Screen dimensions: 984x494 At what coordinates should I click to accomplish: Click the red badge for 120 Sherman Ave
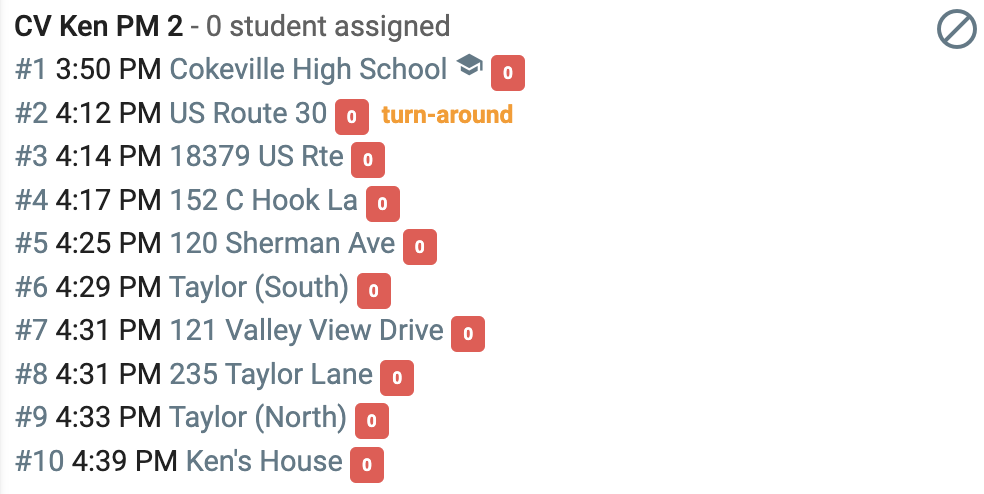click(x=420, y=247)
